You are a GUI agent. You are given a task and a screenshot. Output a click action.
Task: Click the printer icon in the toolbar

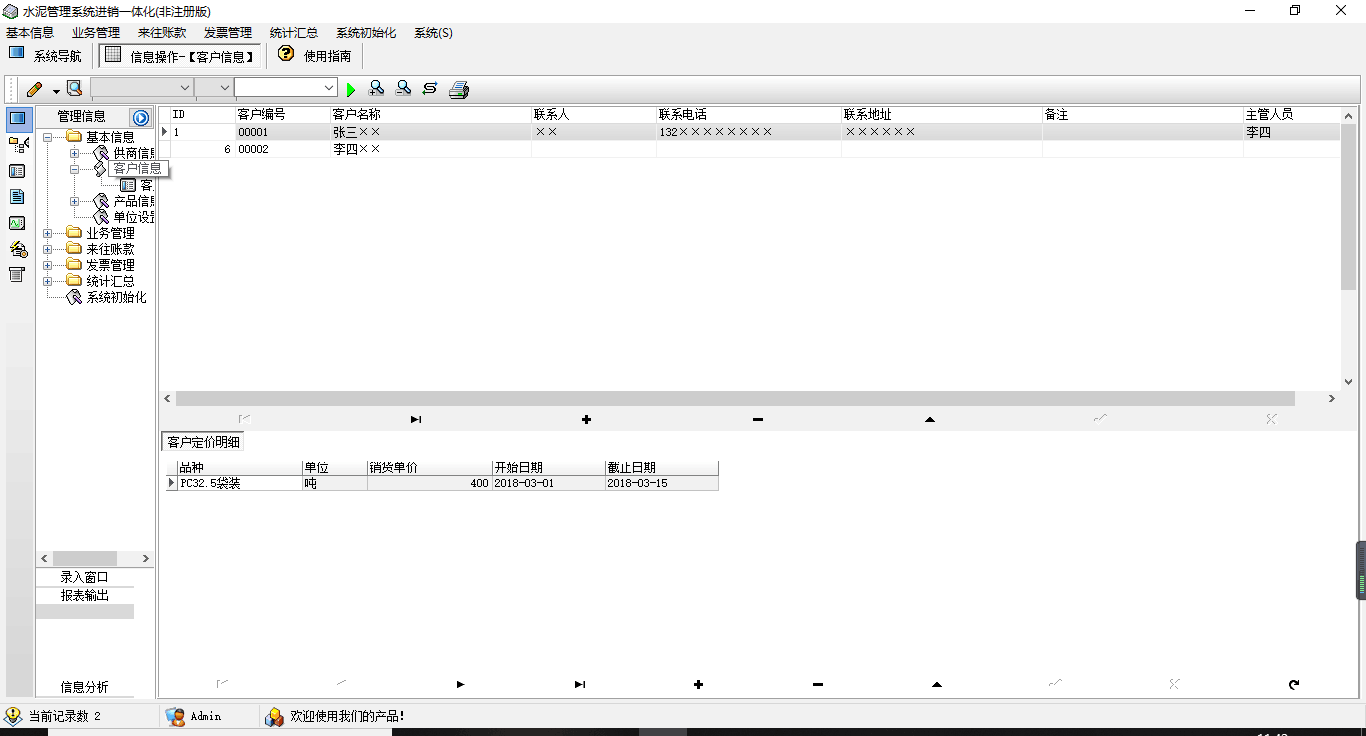point(459,90)
